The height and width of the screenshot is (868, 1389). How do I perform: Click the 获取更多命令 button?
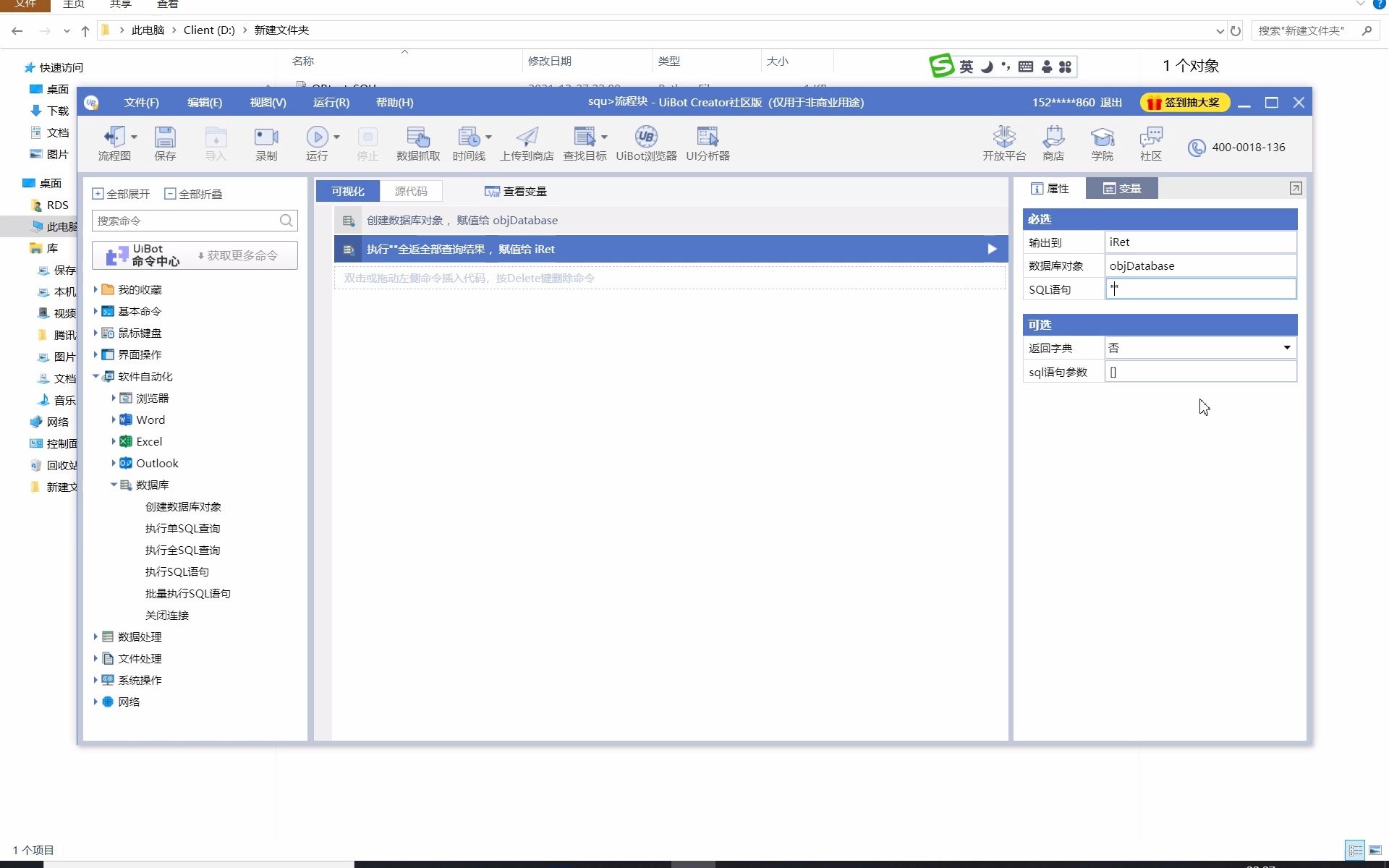(238, 255)
